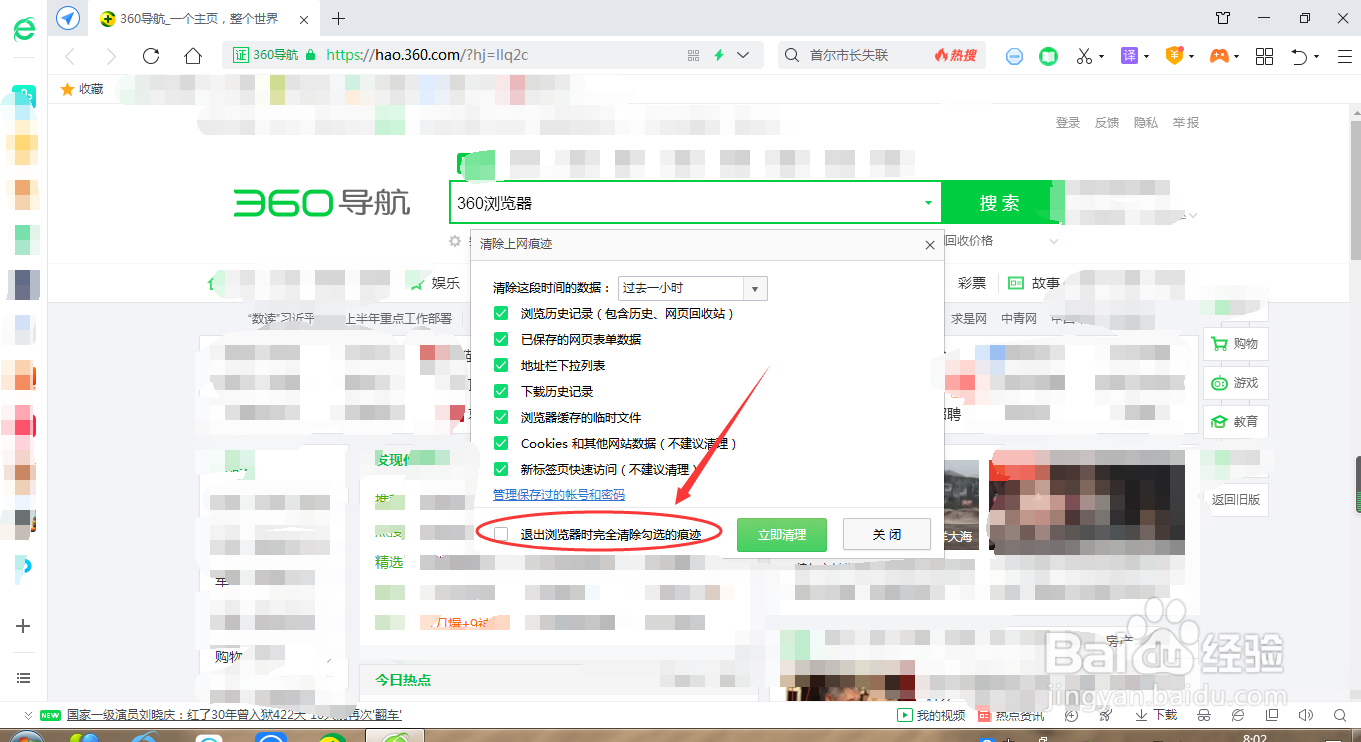Click the scissors screenshot tool icon
The height and width of the screenshot is (742, 1361).
[x=1084, y=56]
